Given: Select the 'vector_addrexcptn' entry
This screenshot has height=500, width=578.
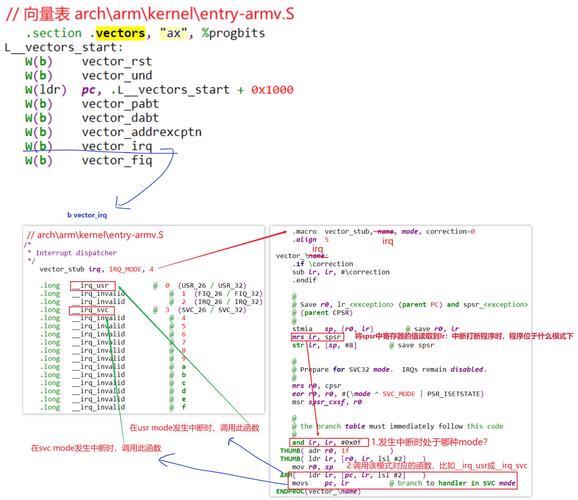Looking at the screenshot, I should click(x=142, y=132).
